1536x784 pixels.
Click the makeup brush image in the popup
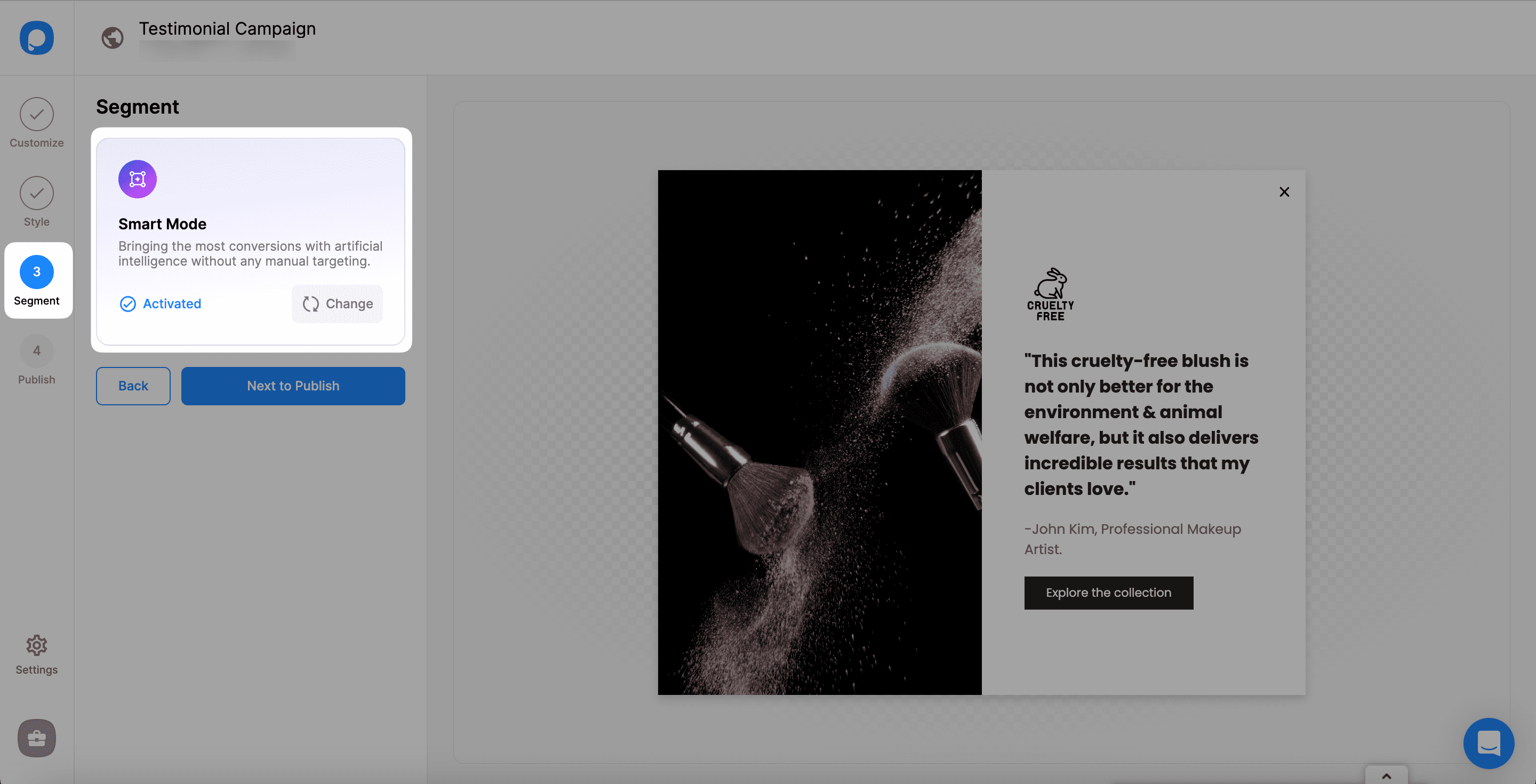[819, 432]
